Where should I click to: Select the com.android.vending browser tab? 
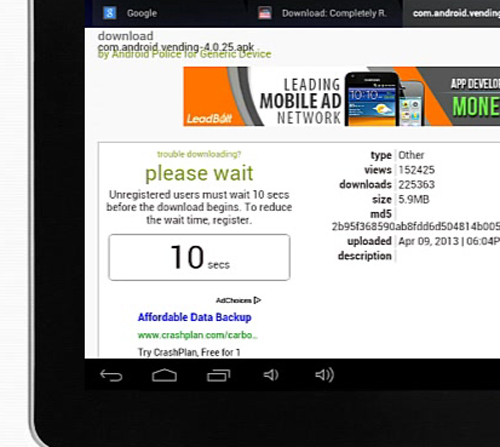click(452, 13)
